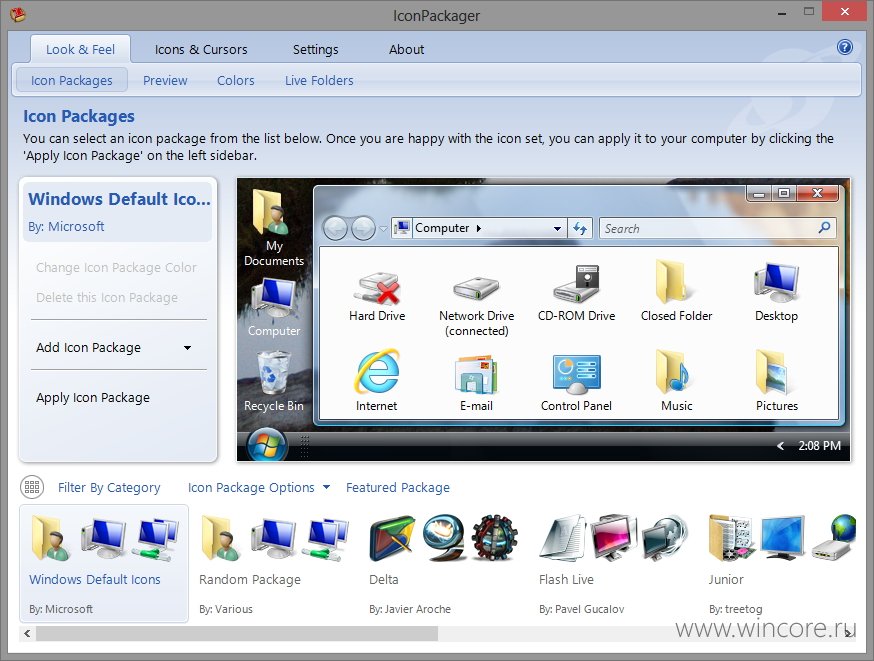Click Delete this Icon Package
This screenshot has width=874, height=661.
(x=107, y=298)
